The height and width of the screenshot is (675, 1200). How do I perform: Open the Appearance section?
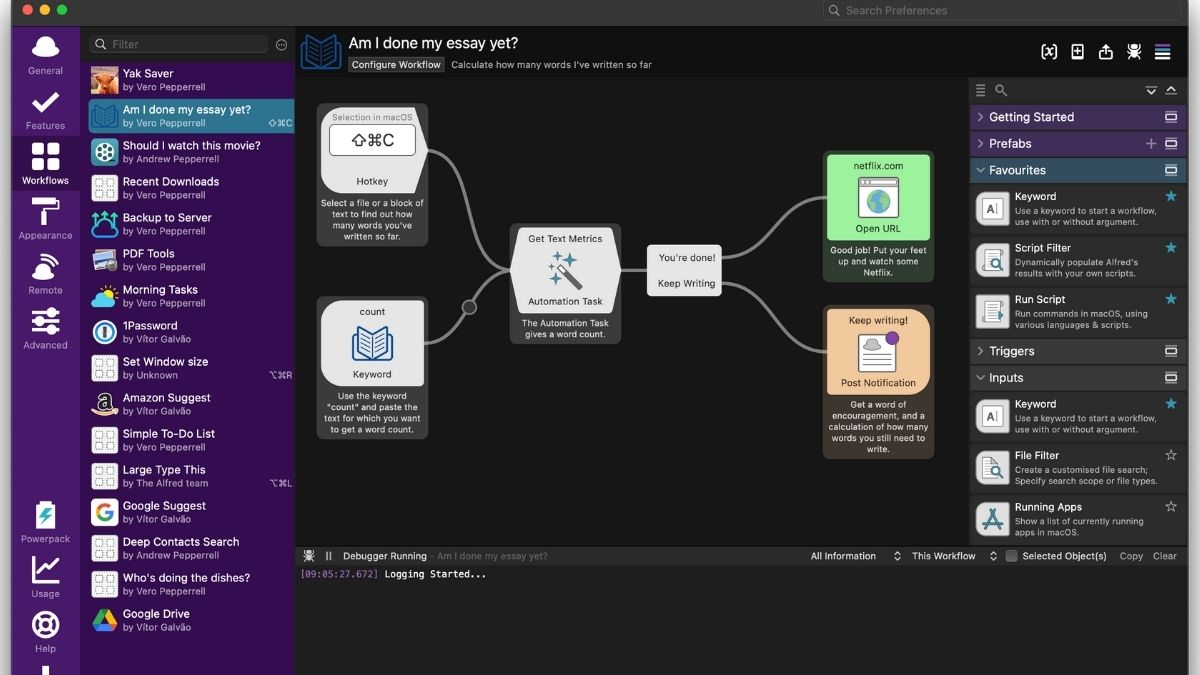point(45,220)
